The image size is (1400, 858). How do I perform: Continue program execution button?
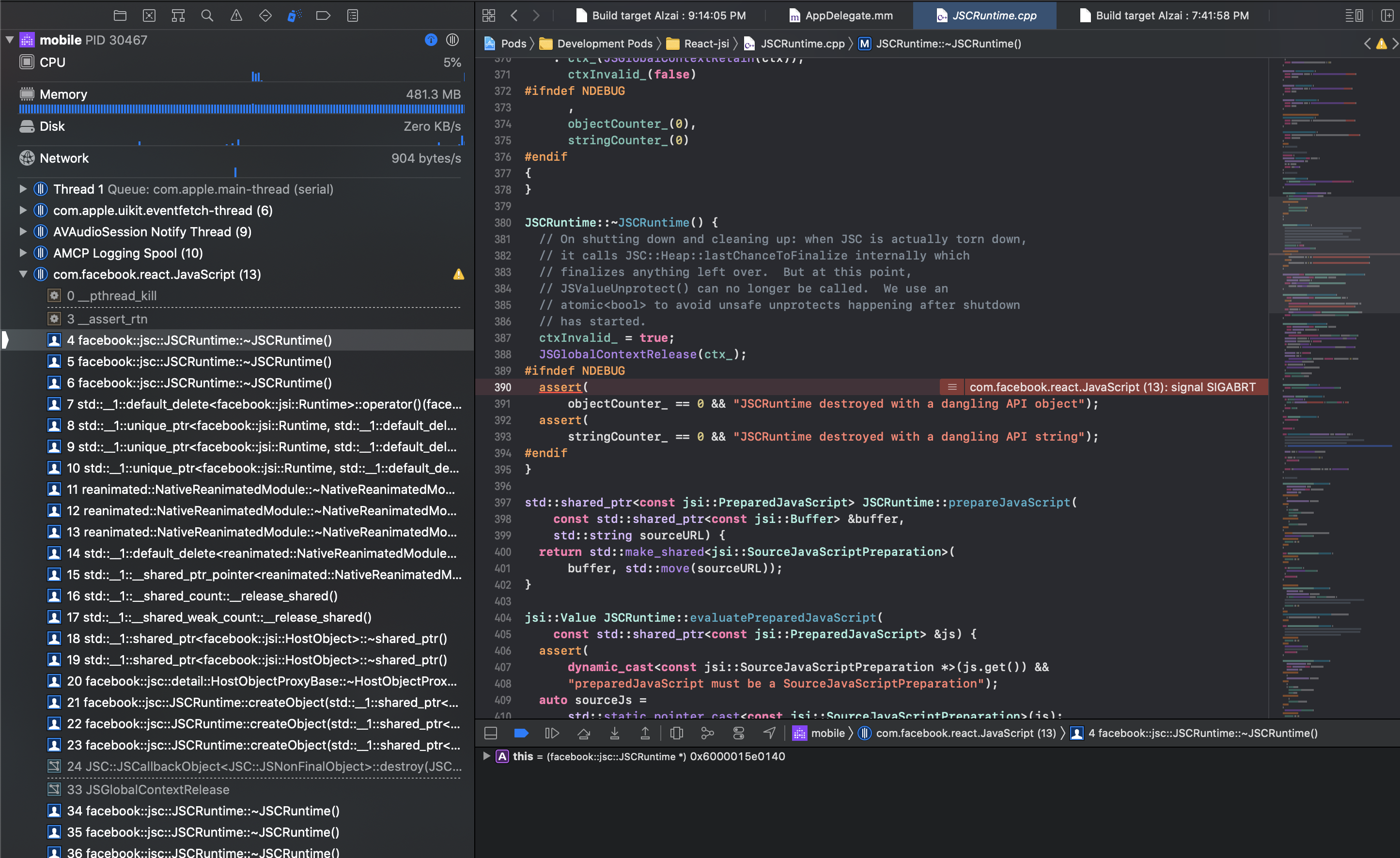click(552, 733)
